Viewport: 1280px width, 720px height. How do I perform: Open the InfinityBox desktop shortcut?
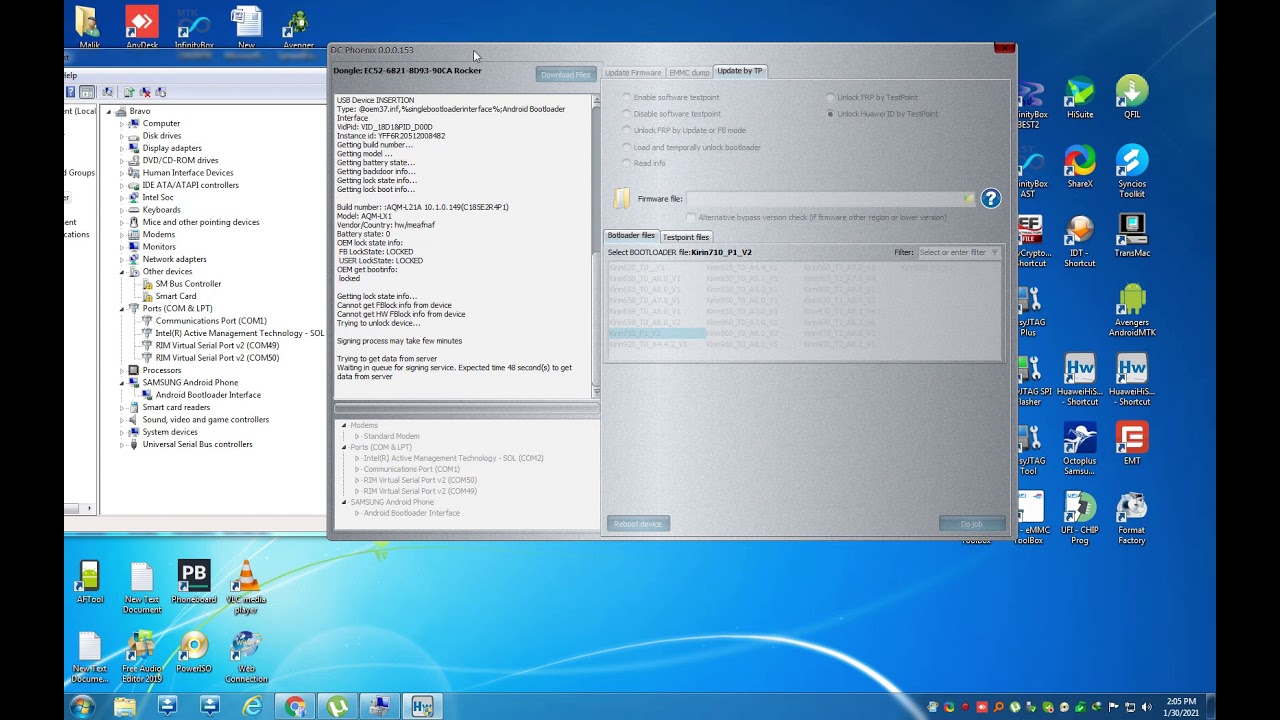(x=194, y=26)
